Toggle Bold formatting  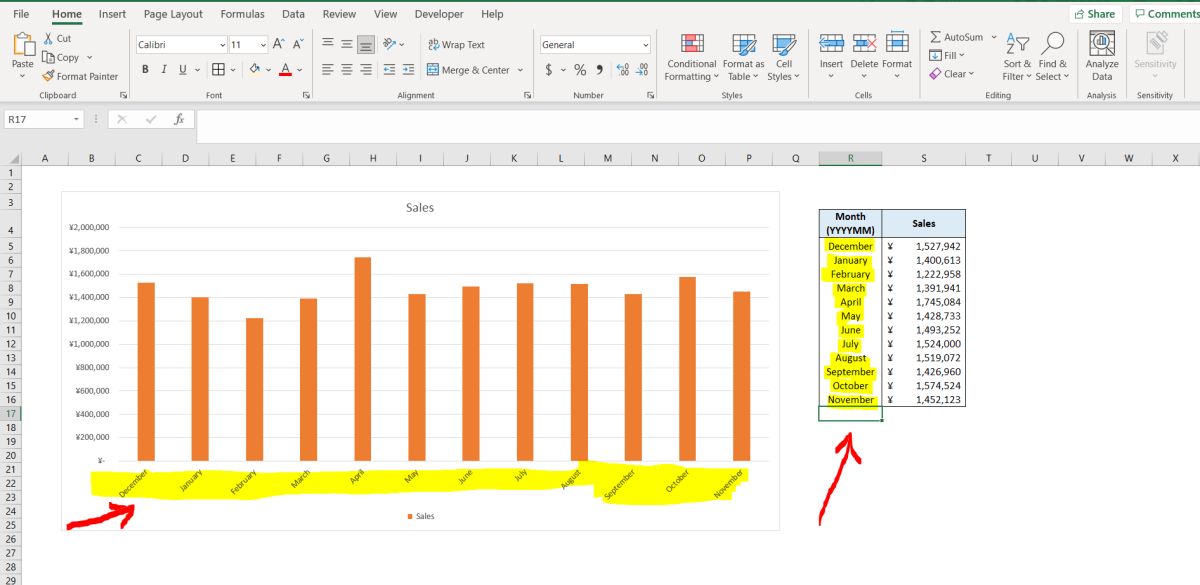[146, 69]
